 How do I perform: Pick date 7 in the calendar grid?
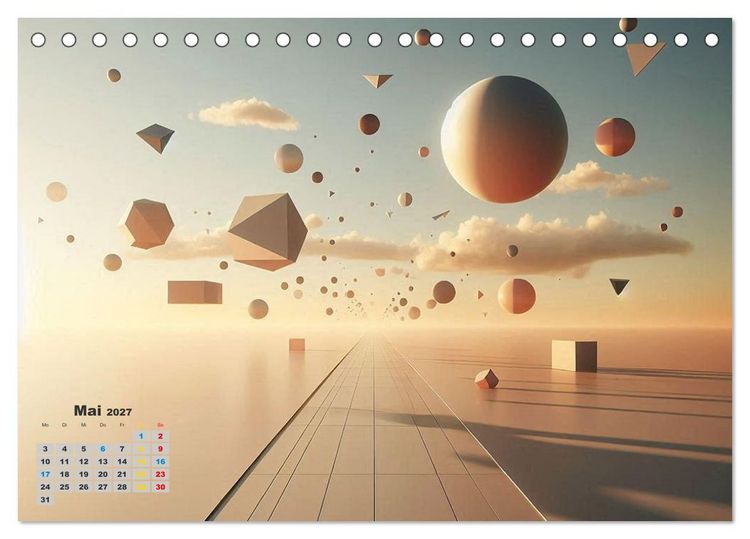[x=122, y=449]
